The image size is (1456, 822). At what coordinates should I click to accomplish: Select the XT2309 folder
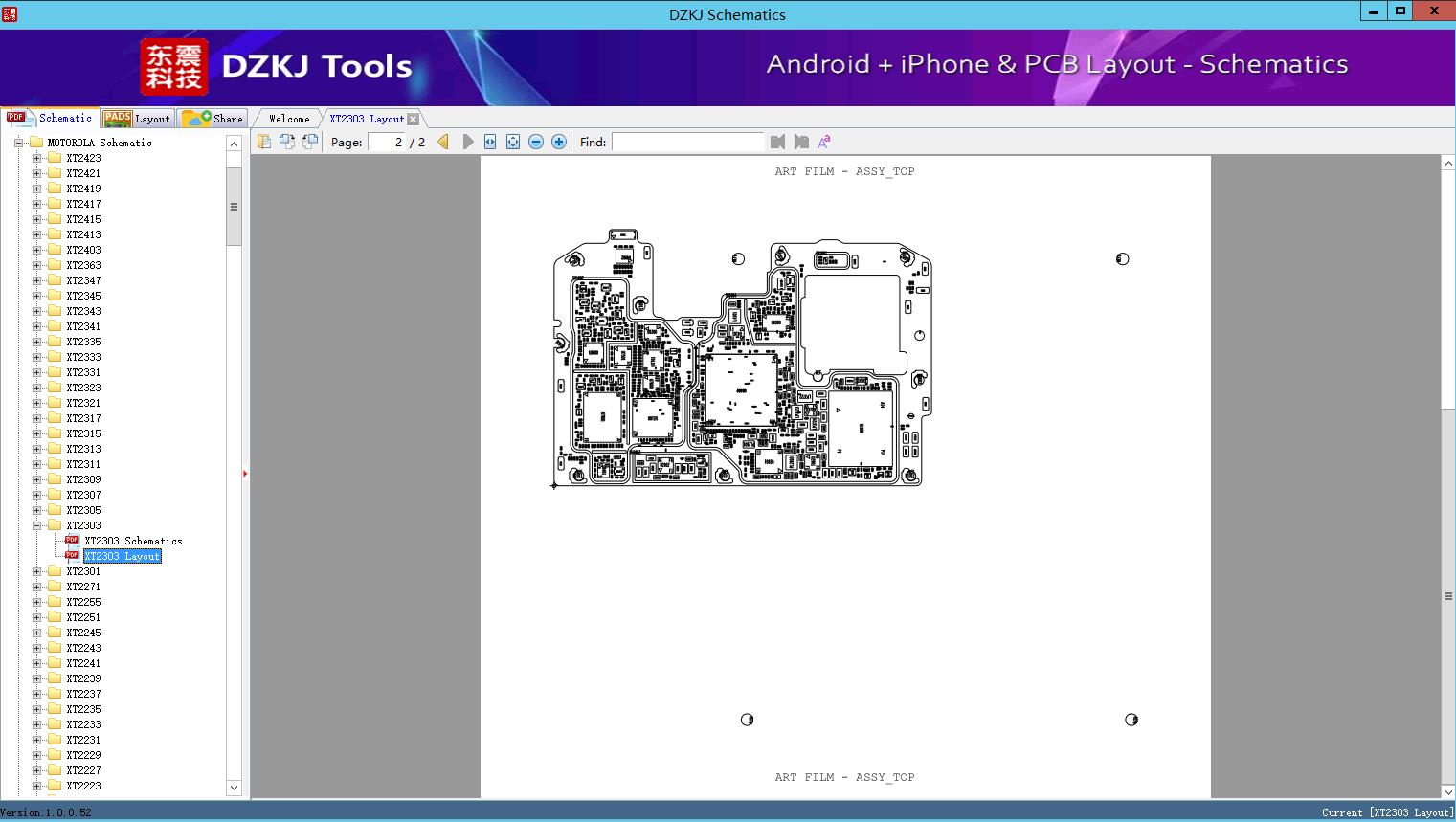point(83,479)
